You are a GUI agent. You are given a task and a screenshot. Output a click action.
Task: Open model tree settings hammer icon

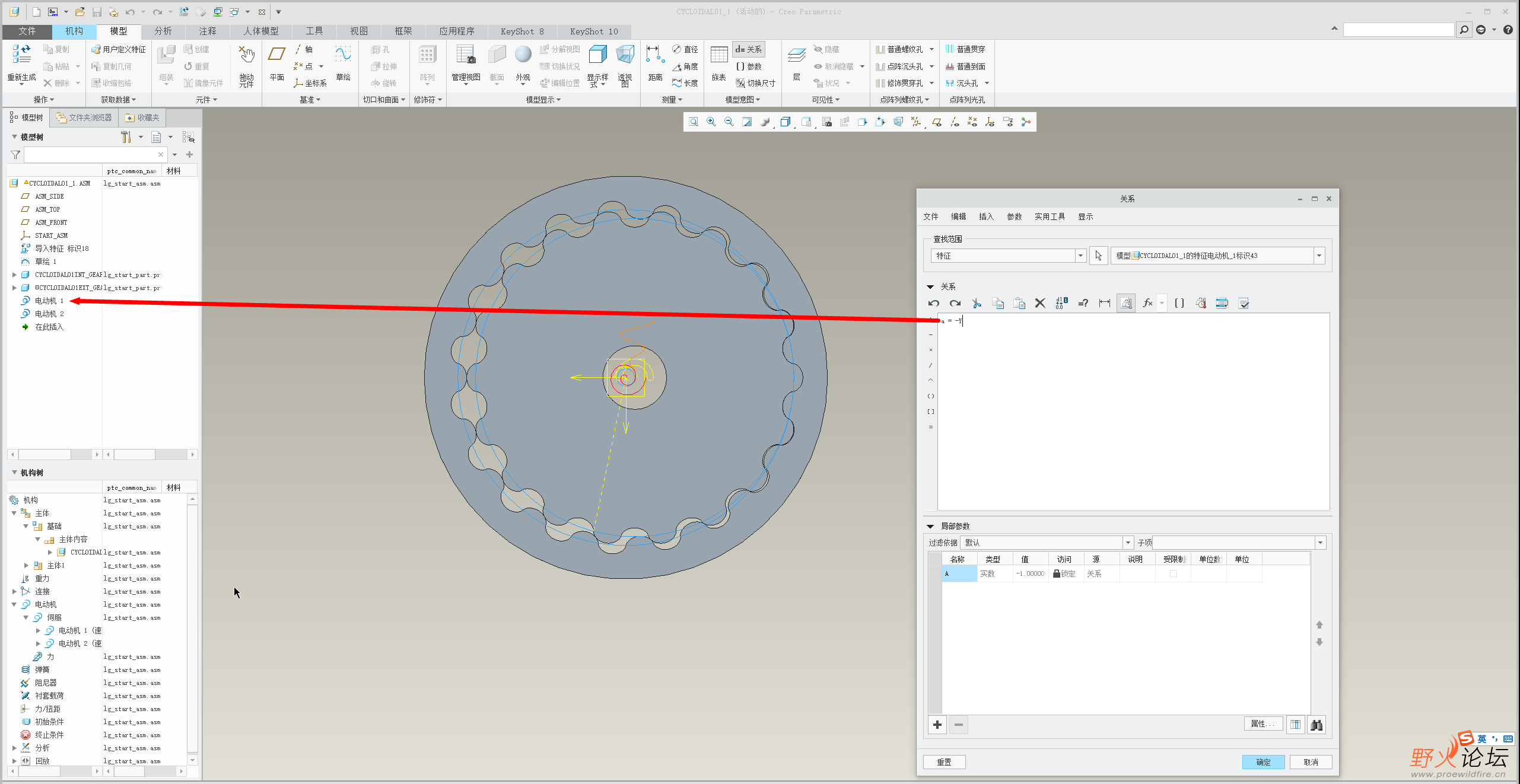[126, 138]
